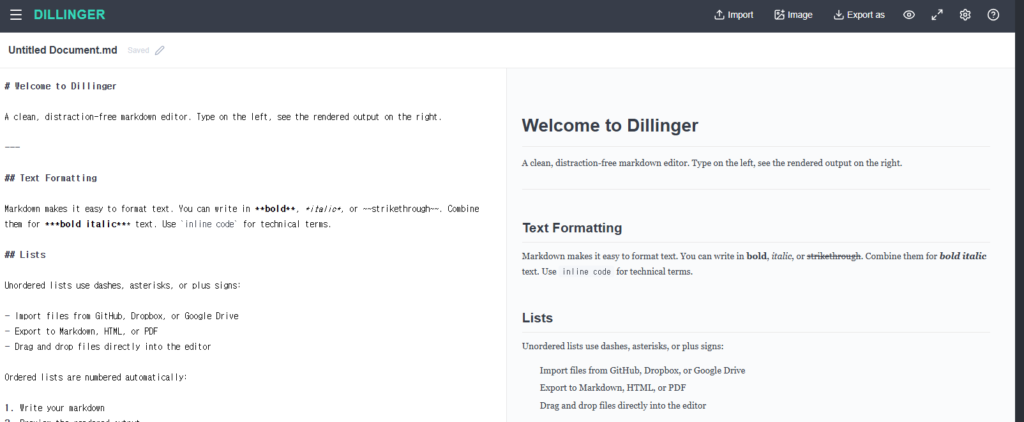The image size is (1024, 422).
Task: Rename document with the pencil icon
Action: pyautogui.click(x=160, y=50)
